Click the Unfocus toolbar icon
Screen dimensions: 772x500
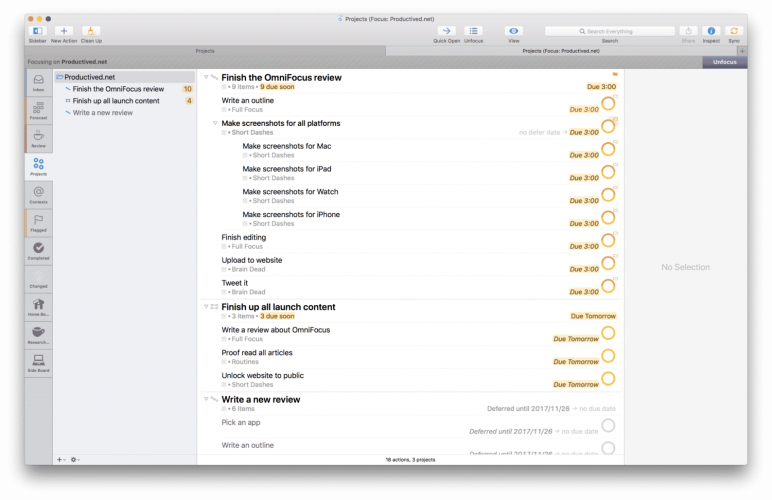(473, 31)
